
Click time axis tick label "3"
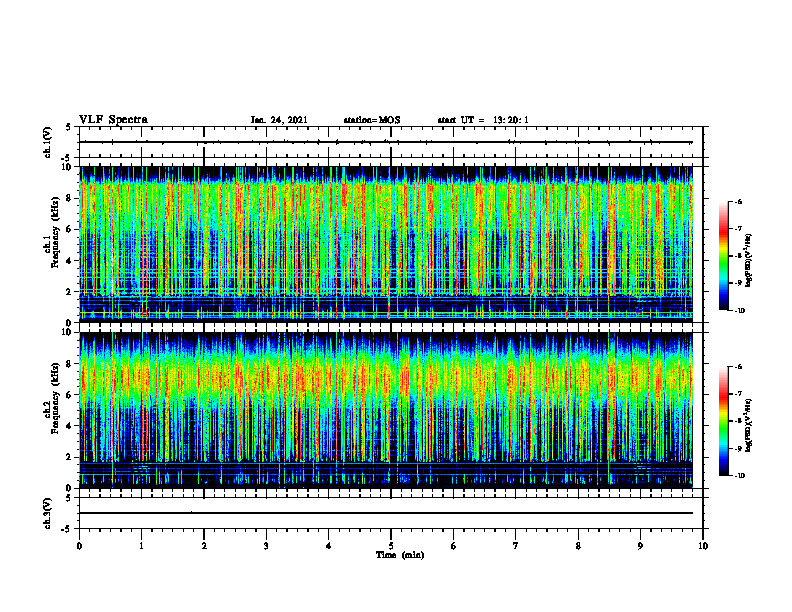tap(266, 546)
